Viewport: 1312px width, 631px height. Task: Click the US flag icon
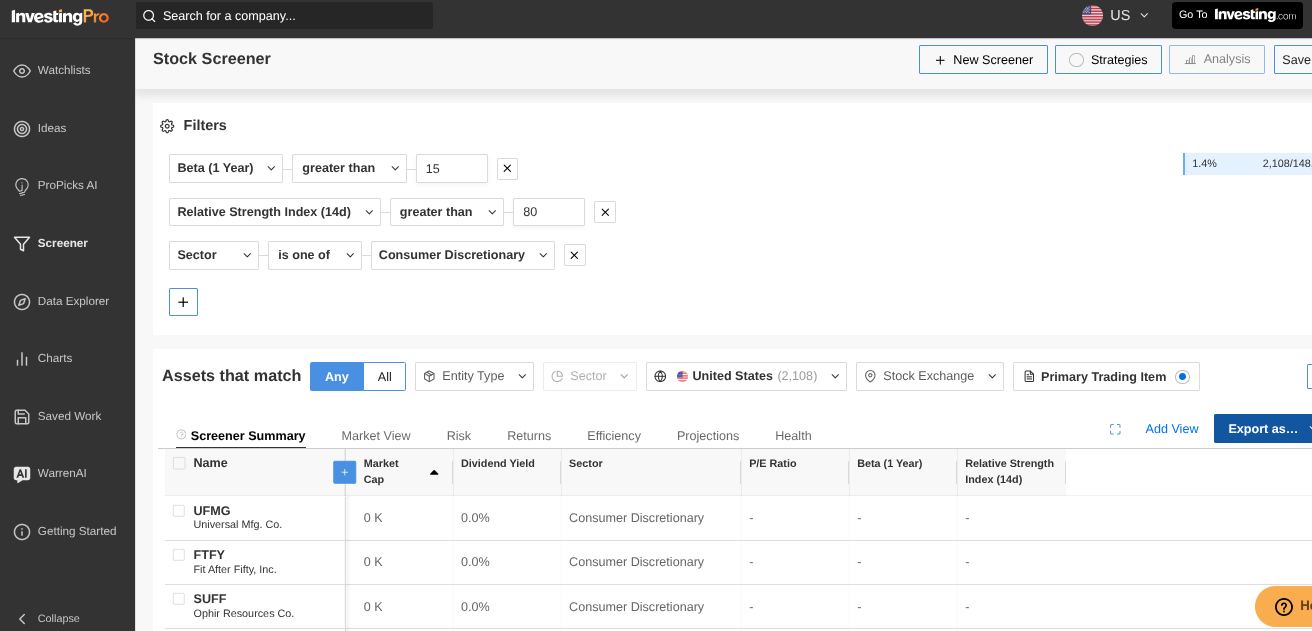tap(1093, 15)
